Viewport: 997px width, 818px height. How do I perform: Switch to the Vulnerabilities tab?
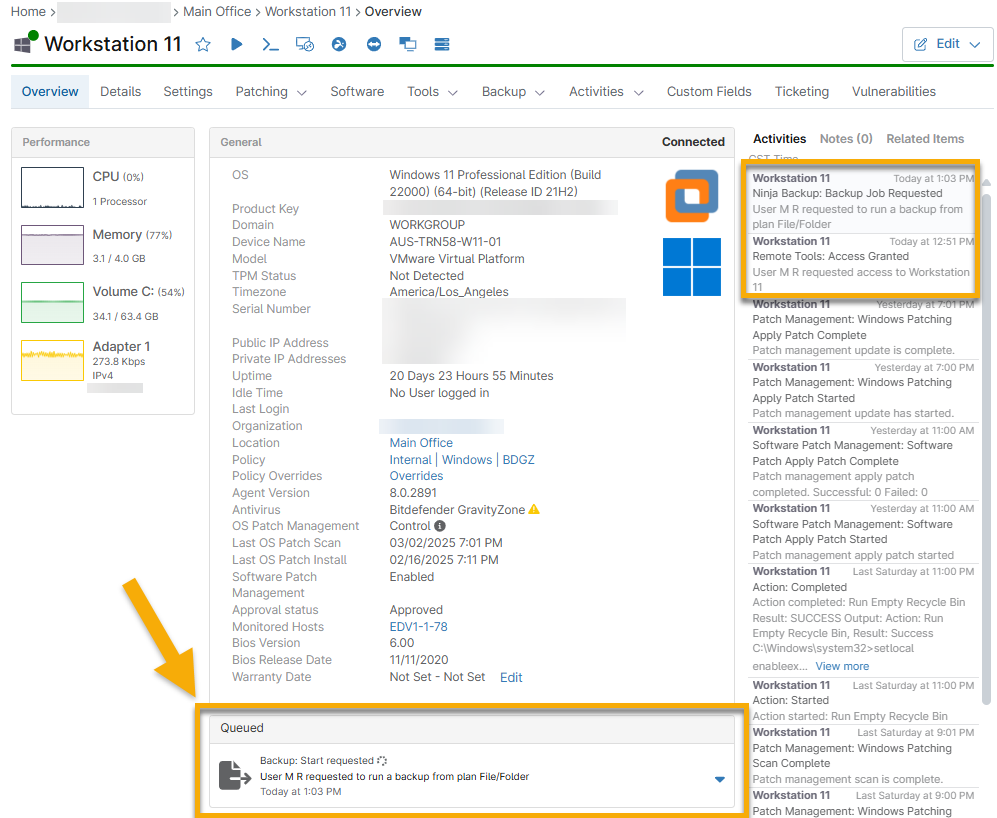click(x=893, y=91)
